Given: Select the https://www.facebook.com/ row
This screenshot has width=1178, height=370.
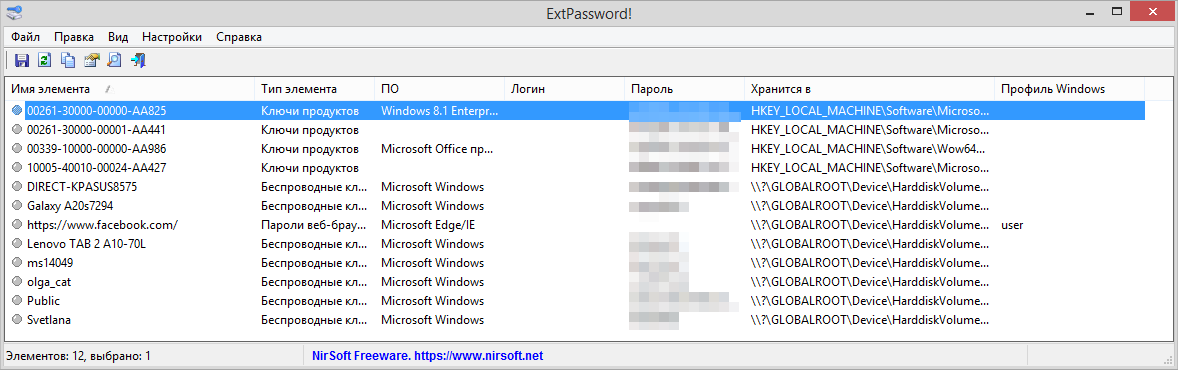Looking at the screenshot, I should pos(575,224).
